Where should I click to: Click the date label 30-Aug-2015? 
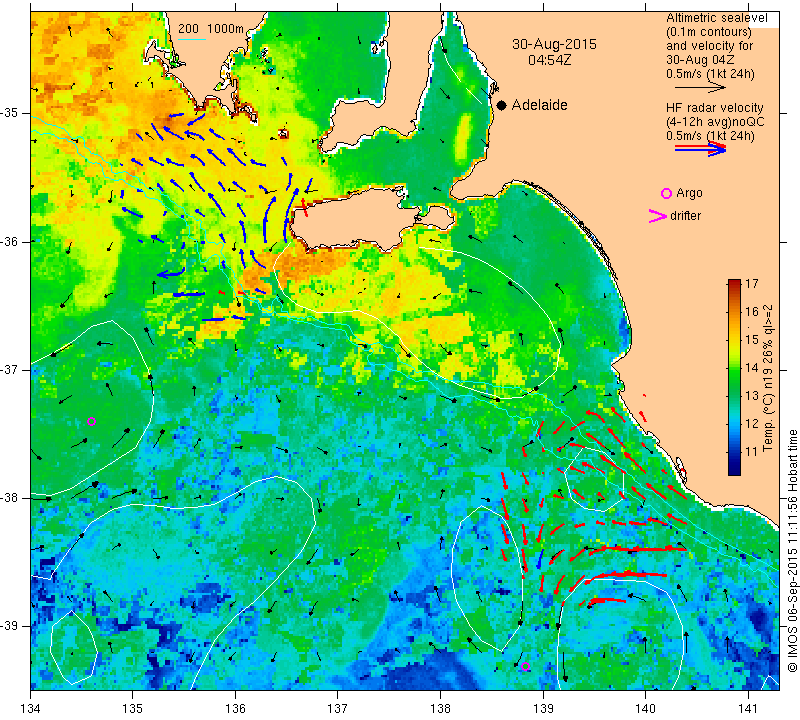tap(554, 44)
